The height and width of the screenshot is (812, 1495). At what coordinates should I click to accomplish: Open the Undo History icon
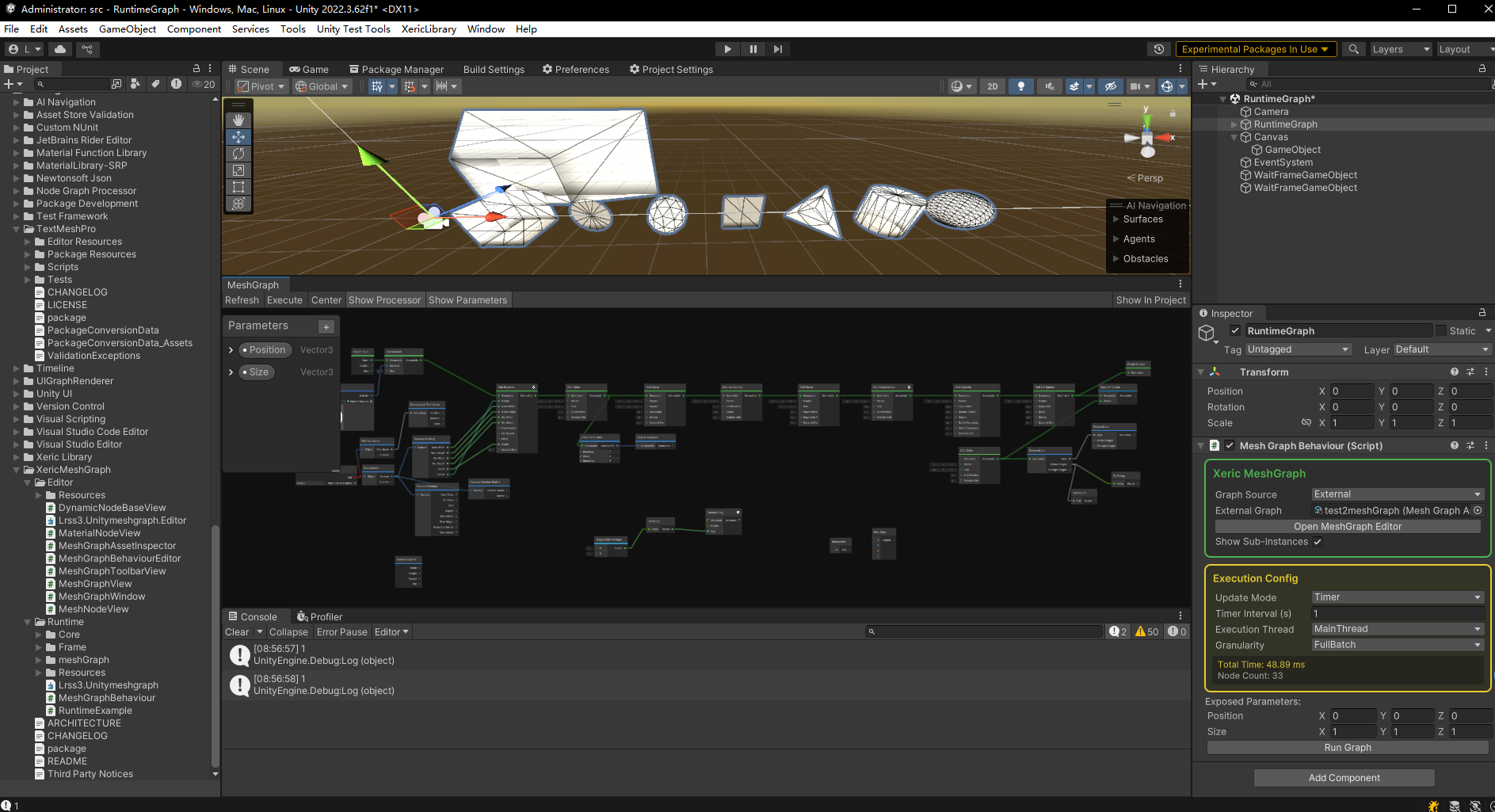pos(1159,49)
